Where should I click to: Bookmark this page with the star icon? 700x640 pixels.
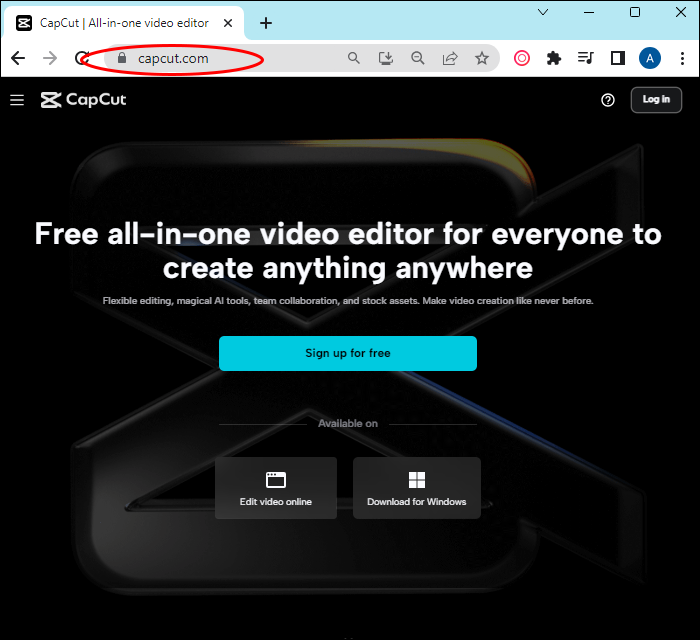[482, 58]
